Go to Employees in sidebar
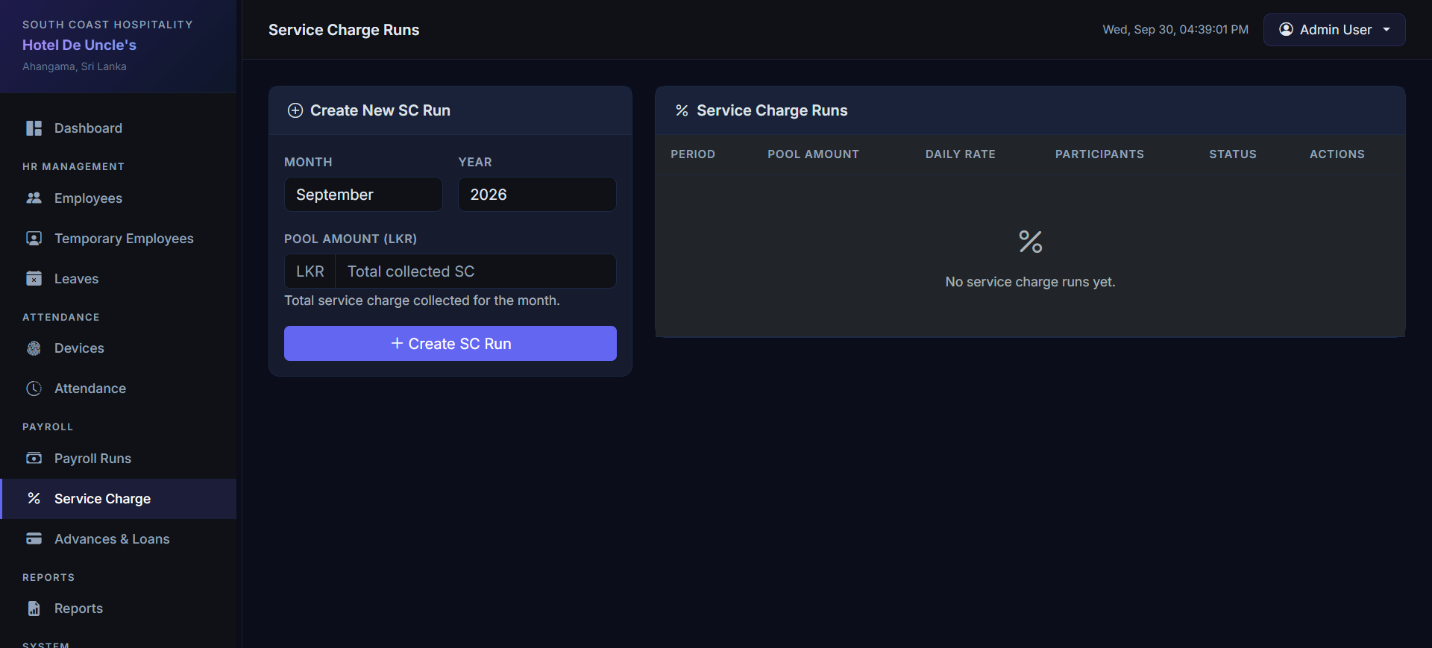Viewport: 1432px width, 648px height. click(x=119, y=198)
